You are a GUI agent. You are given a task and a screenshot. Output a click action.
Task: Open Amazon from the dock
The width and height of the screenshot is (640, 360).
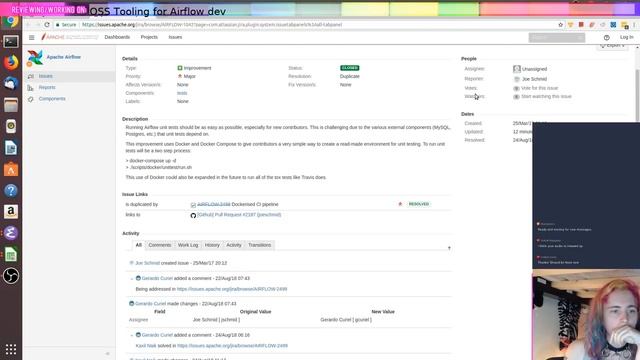[x=11, y=211]
